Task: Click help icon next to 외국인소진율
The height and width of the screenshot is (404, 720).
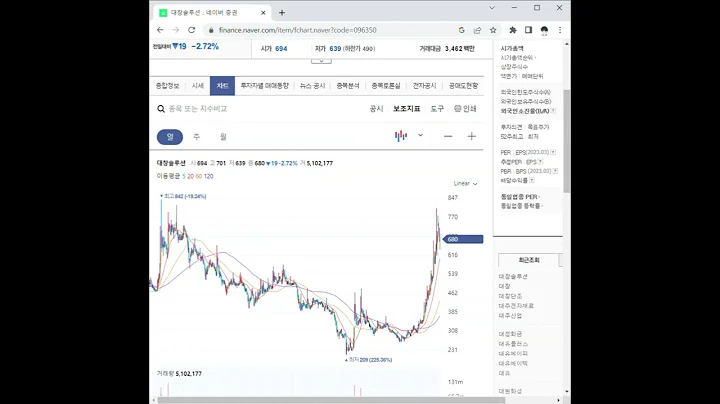Action: click(553, 111)
